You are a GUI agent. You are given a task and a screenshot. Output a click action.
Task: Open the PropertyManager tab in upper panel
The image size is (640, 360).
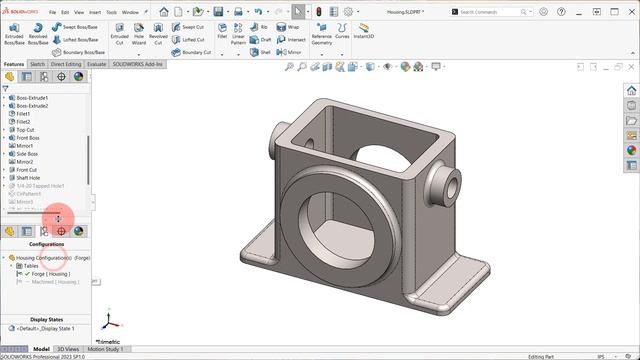click(x=27, y=76)
